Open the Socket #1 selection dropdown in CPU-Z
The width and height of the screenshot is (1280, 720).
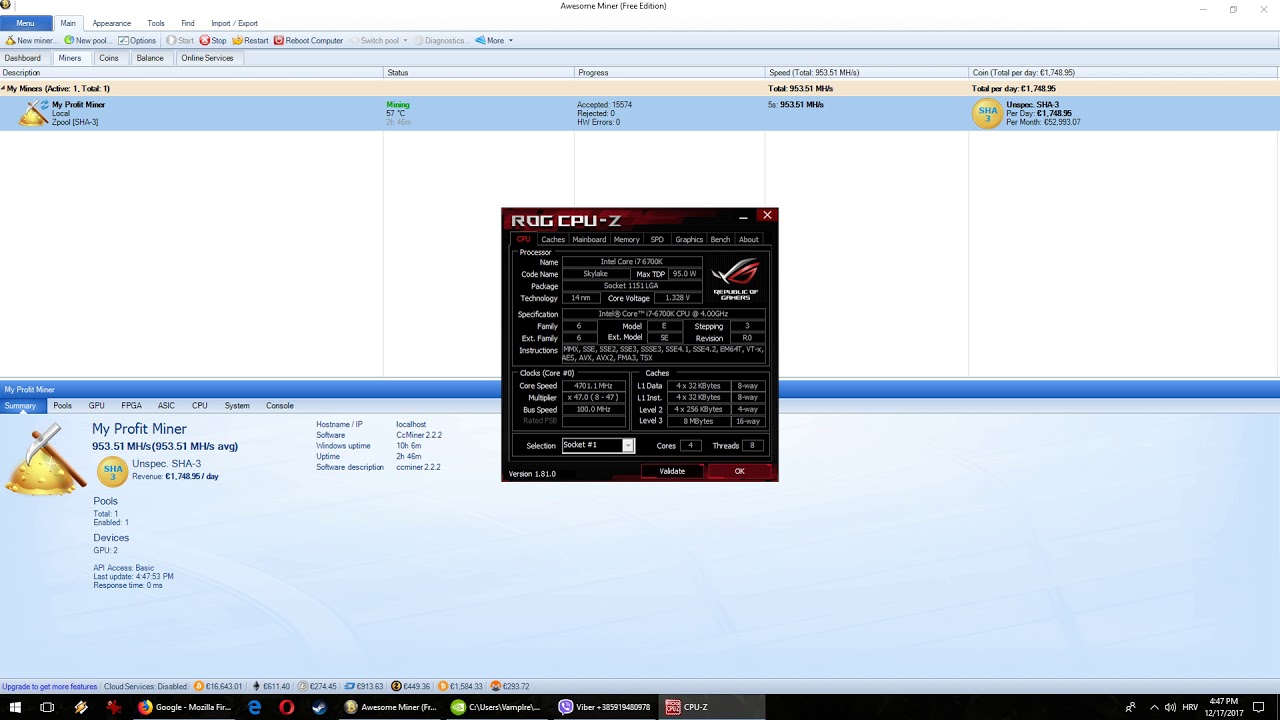628,445
